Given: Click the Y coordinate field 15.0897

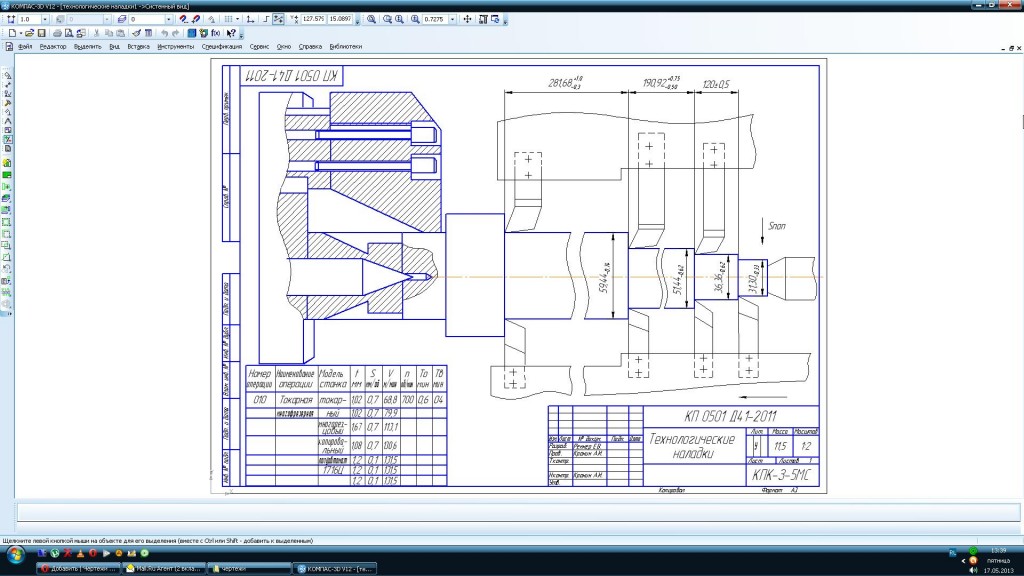Looking at the screenshot, I should 340,20.
